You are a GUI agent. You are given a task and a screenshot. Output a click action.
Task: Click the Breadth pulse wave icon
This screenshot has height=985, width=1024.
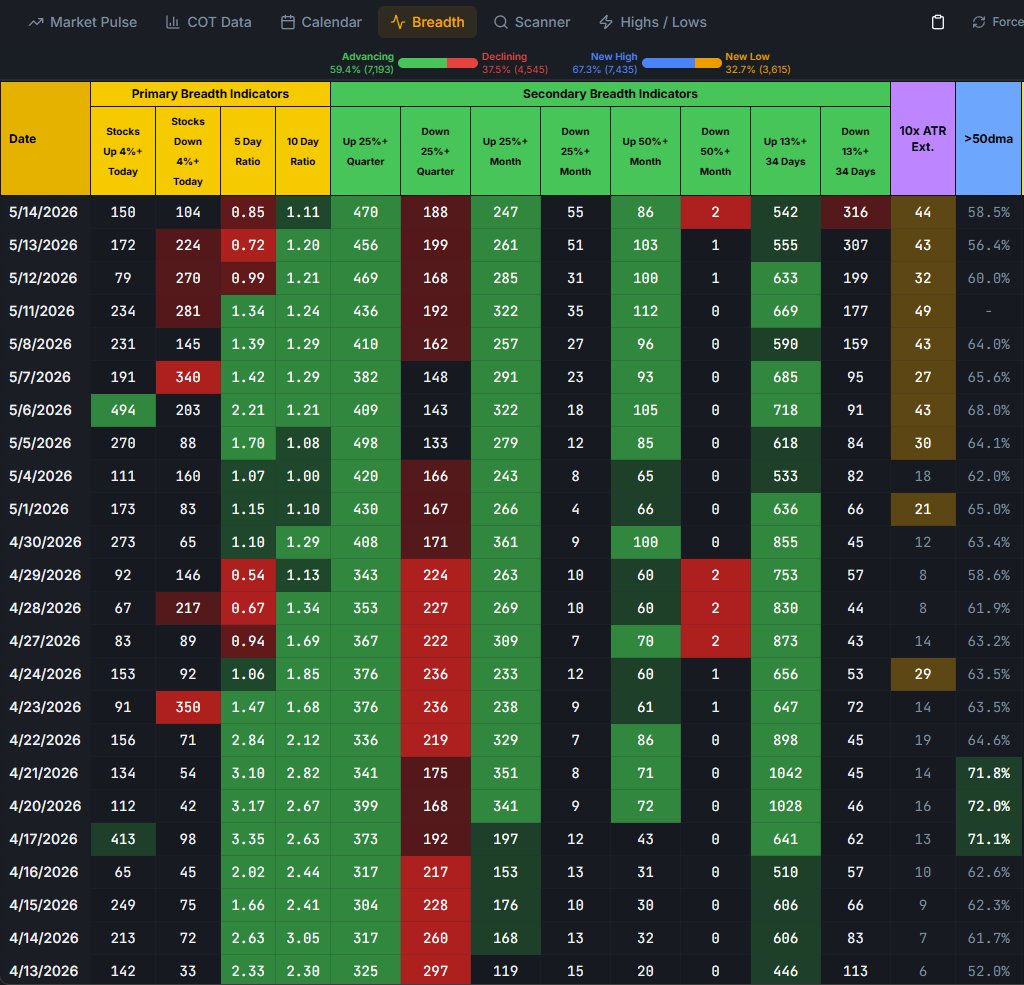click(398, 22)
